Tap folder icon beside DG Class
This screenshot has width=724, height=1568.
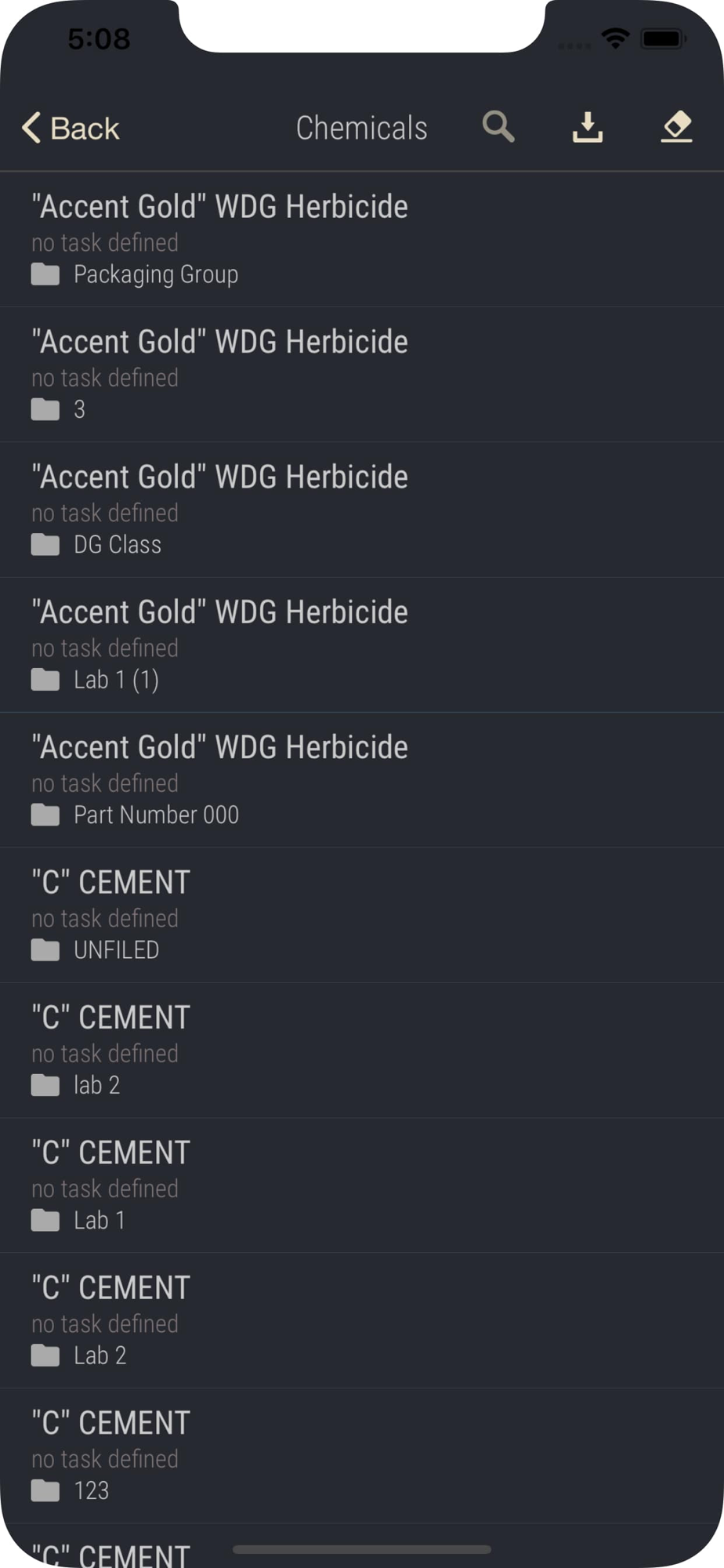[x=45, y=545]
